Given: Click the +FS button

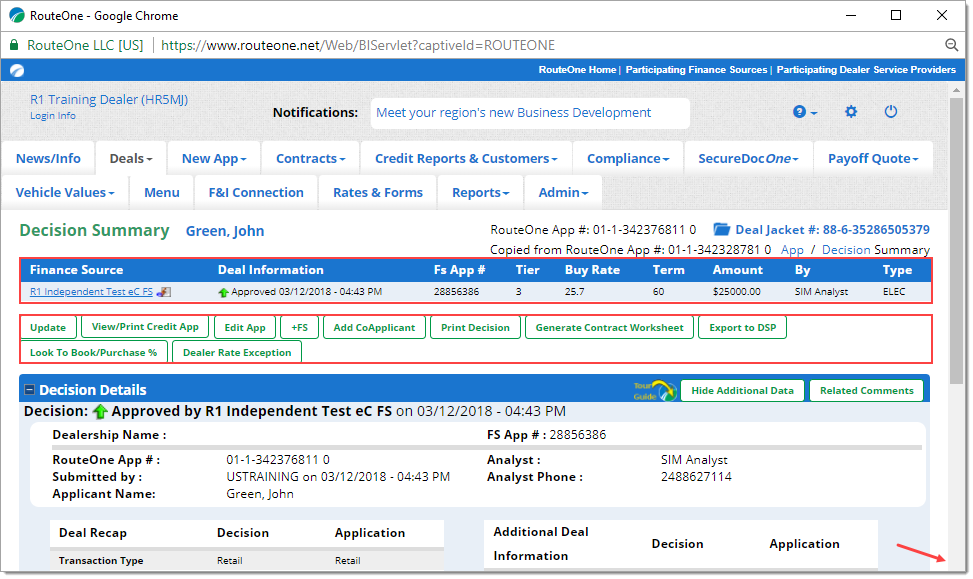Looking at the screenshot, I should [x=299, y=328].
